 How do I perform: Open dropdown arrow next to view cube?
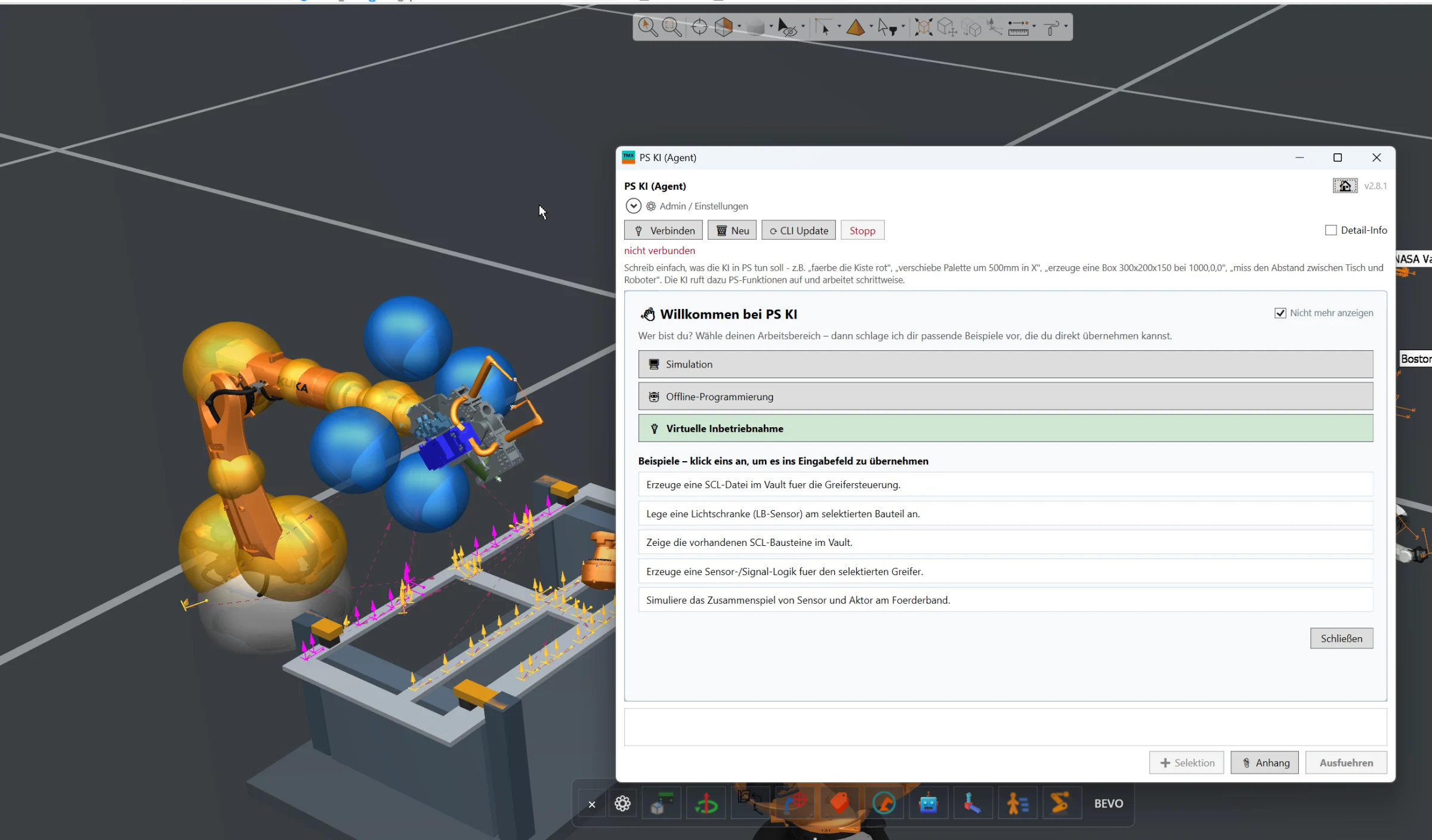coord(739,27)
